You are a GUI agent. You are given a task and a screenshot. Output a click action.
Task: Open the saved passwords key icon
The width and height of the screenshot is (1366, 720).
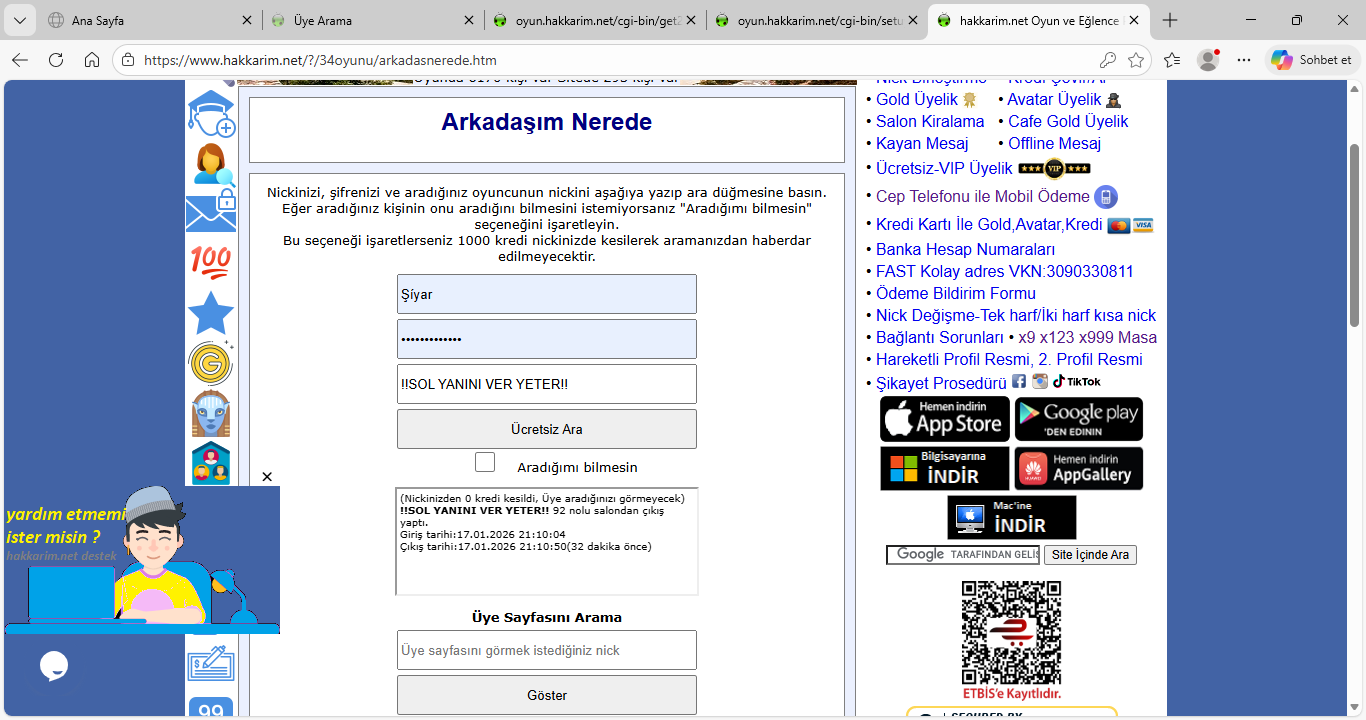point(1107,60)
